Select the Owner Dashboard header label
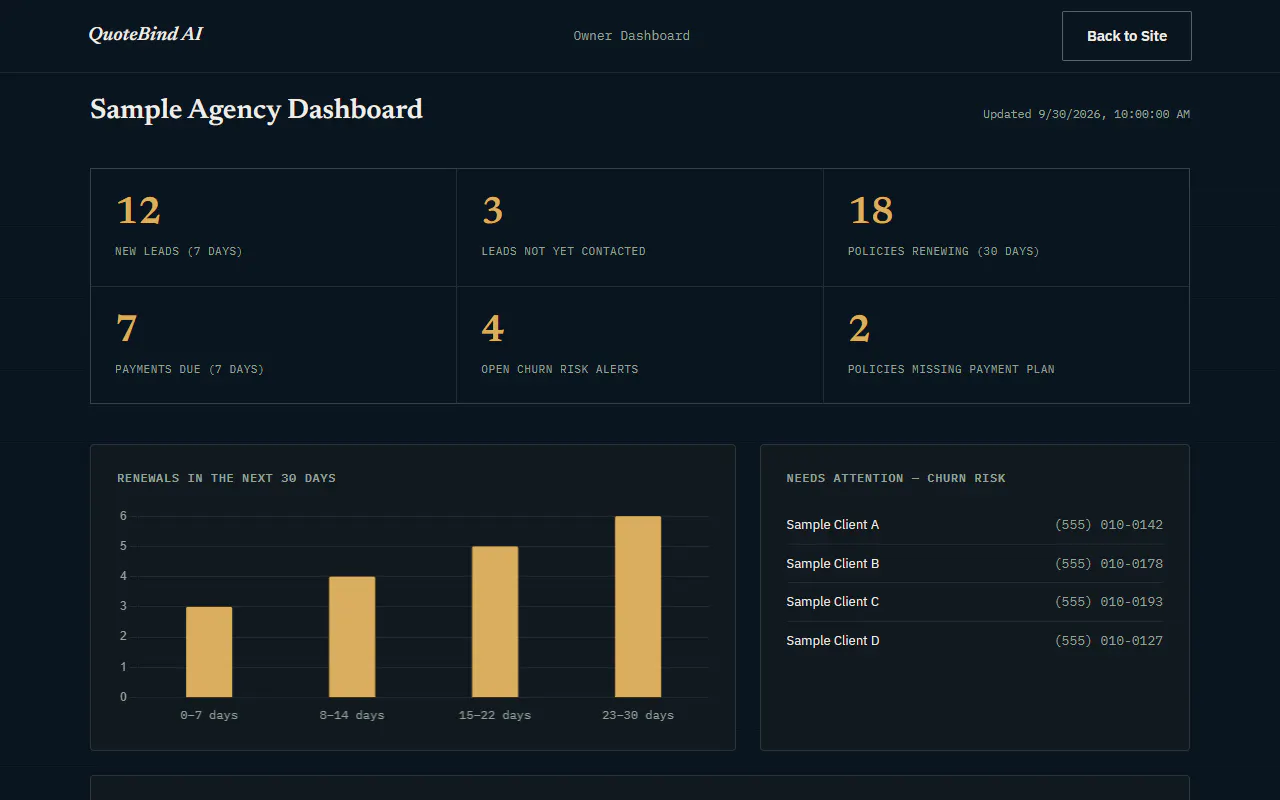 tap(631, 36)
